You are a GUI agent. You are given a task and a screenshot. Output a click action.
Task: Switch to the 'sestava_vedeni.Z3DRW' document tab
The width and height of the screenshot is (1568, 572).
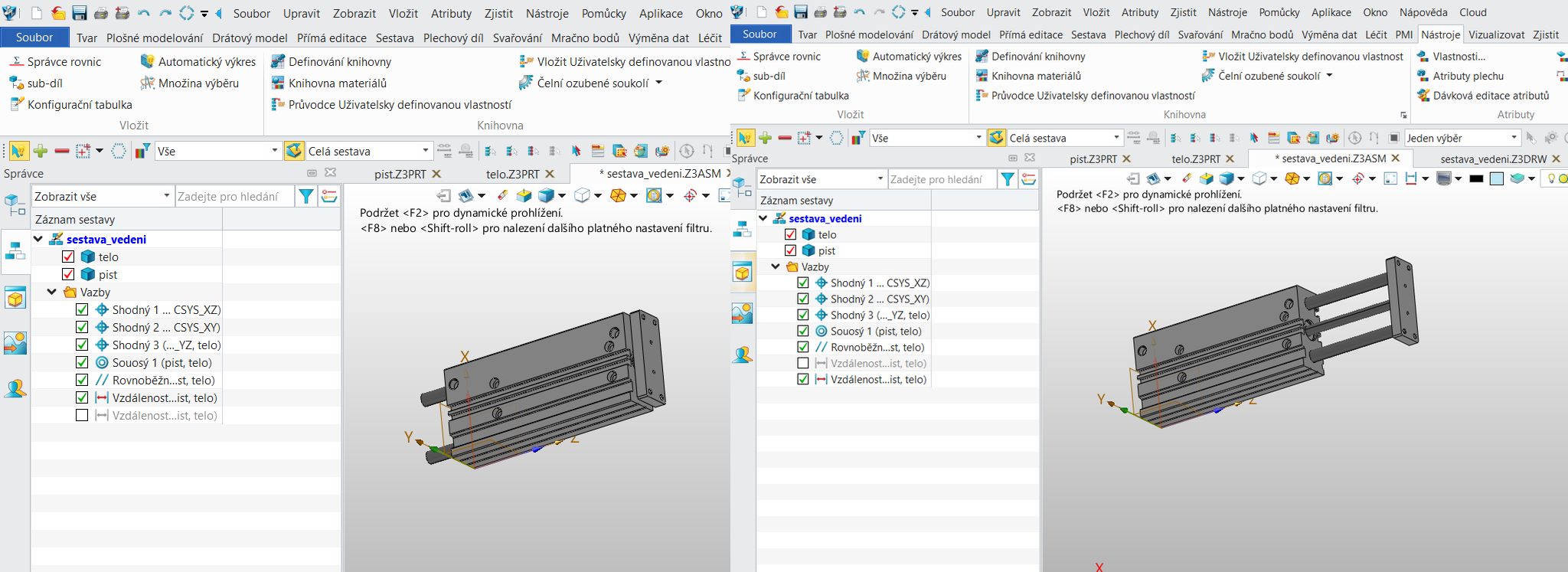[1493, 159]
